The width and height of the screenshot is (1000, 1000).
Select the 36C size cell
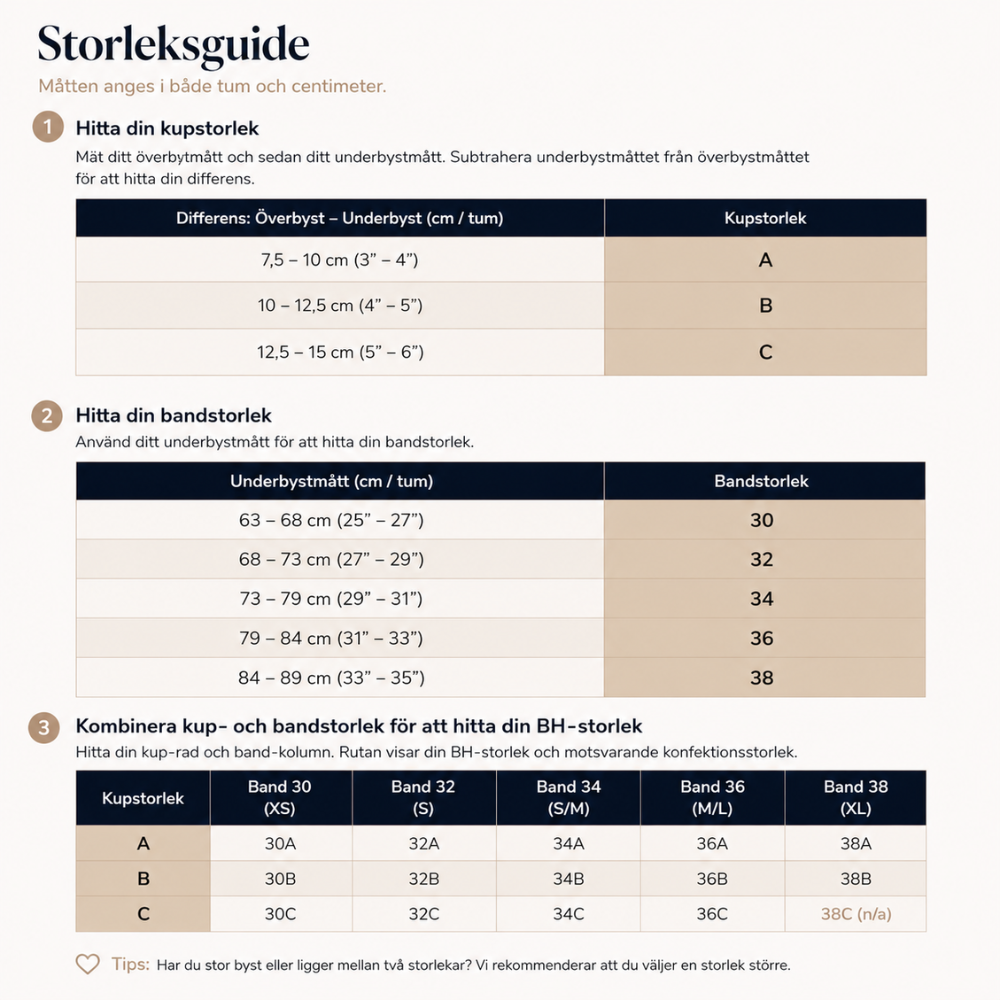click(x=712, y=914)
